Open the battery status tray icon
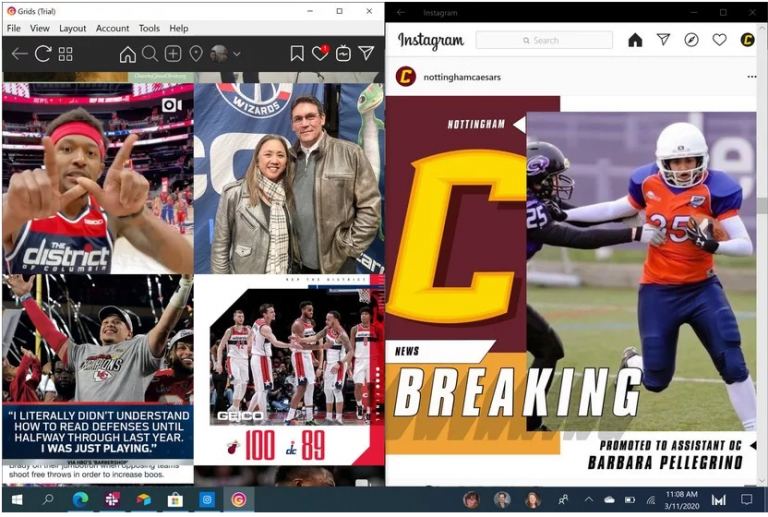The image size is (768, 517). [x=630, y=500]
